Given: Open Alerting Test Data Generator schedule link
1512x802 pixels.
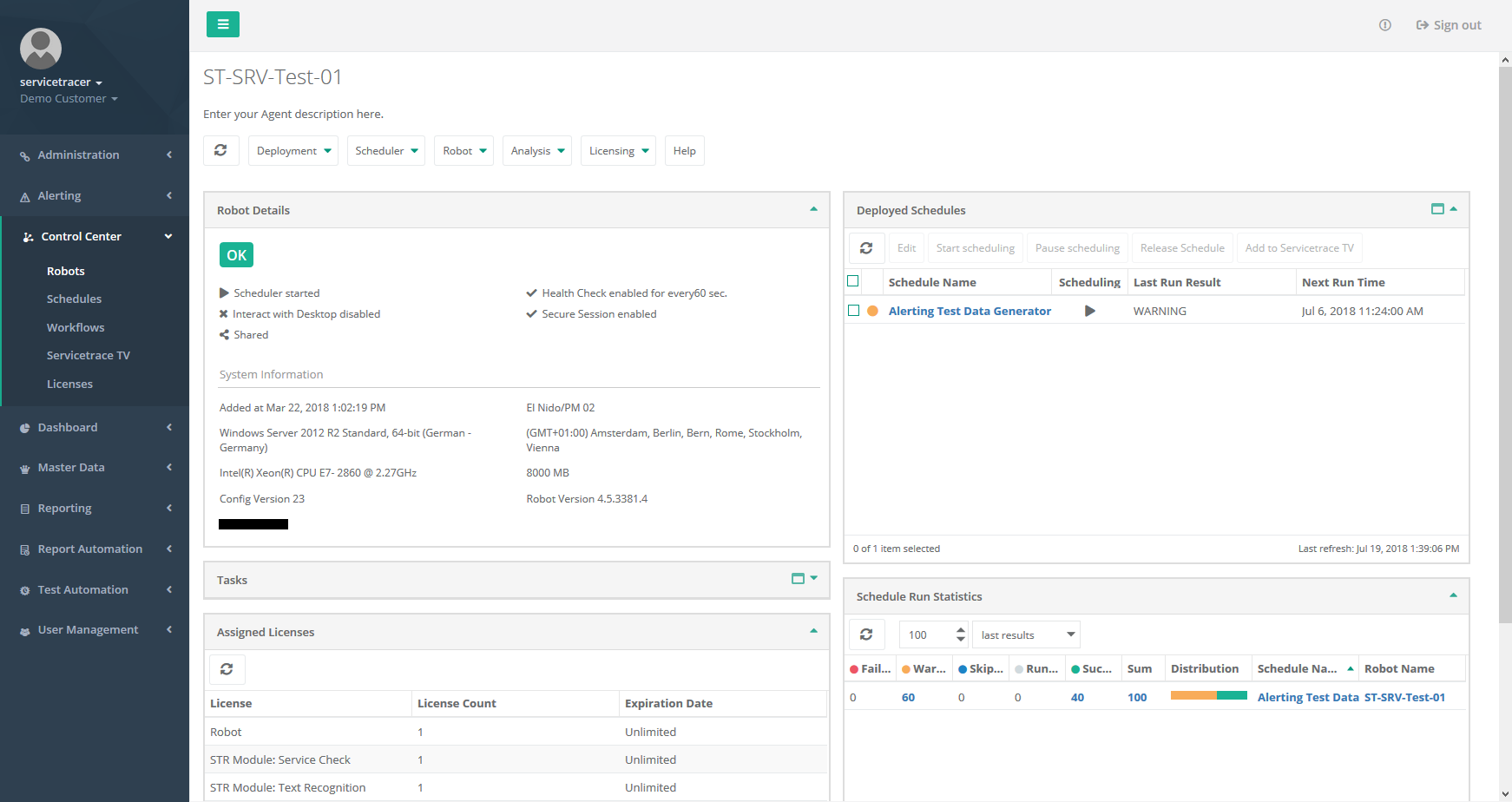Looking at the screenshot, I should pyautogui.click(x=970, y=311).
